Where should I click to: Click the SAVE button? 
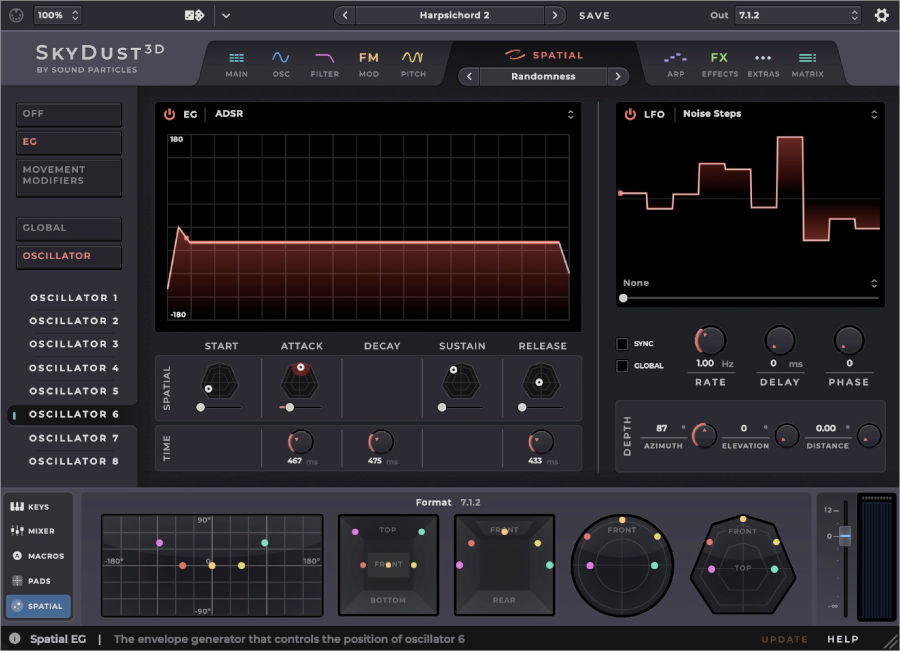click(x=594, y=15)
